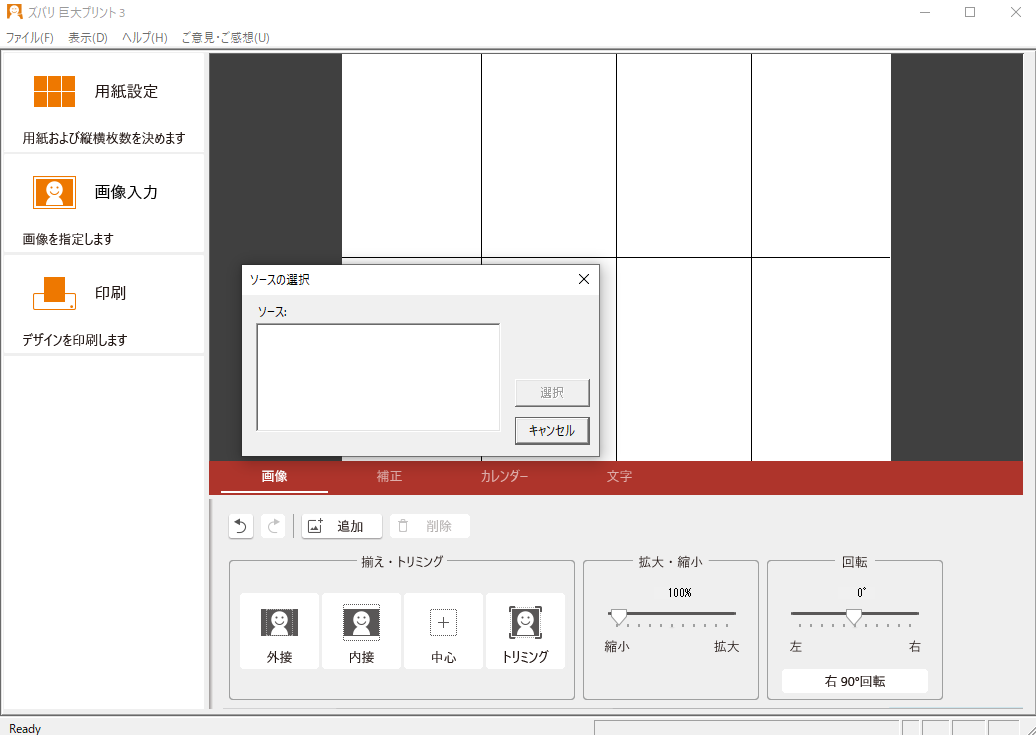Open the 用紙設定 (paper settings) panel icon

pyautogui.click(x=54, y=91)
